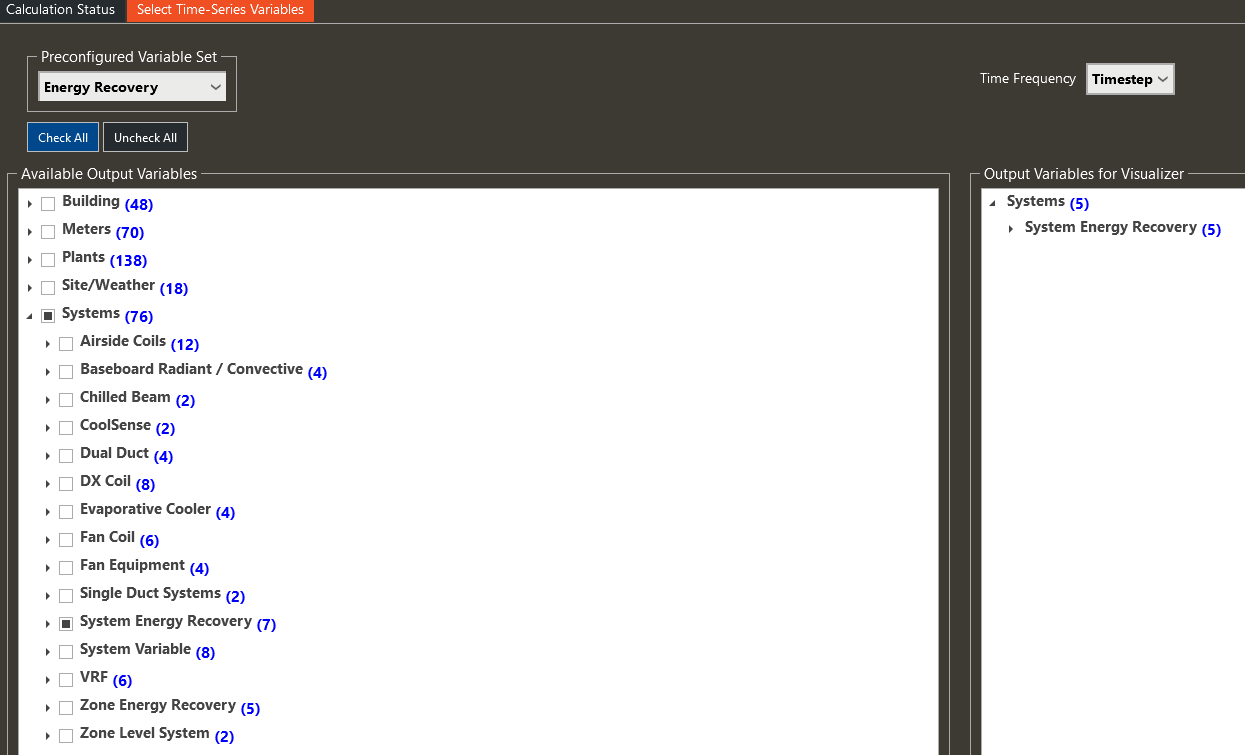The height and width of the screenshot is (755, 1245).
Task: Switch to the Calculation Status tab
Action: tap(60, 10)
